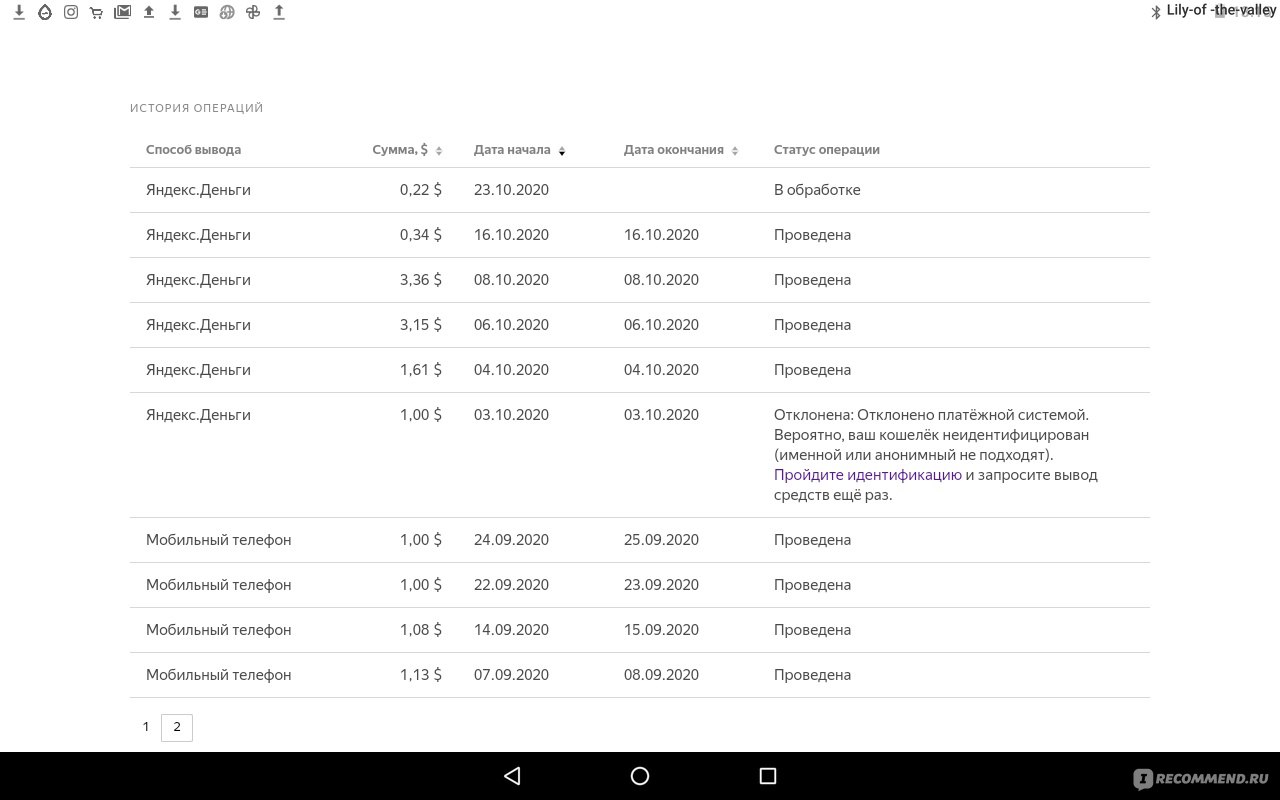Select Яндекс.Деньги in the 1,61 $ row
Viewport: 1280px width, 800px height.
coord(198,370)
